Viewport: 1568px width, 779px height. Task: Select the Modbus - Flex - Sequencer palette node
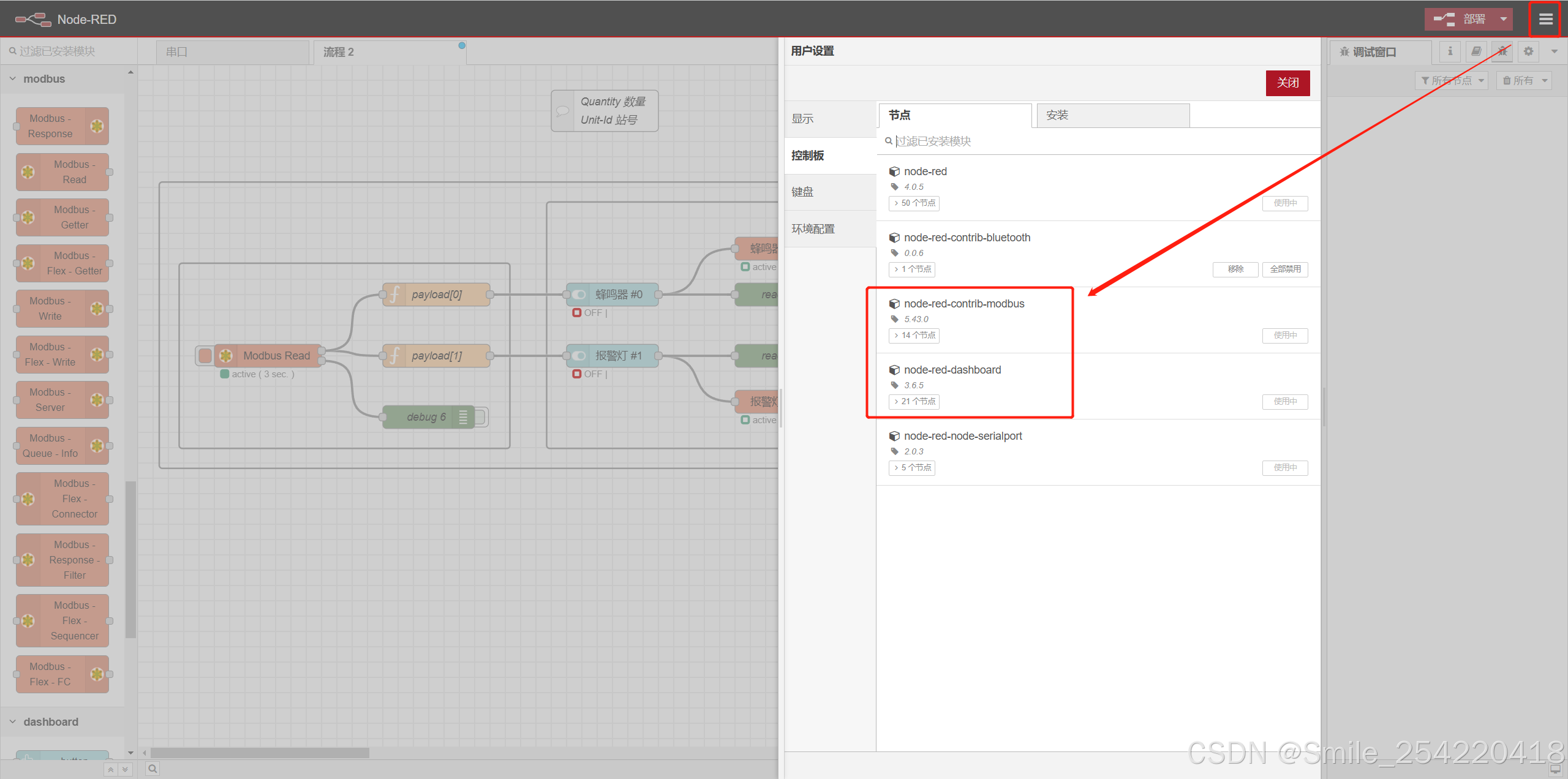click(x=62, y=621)
